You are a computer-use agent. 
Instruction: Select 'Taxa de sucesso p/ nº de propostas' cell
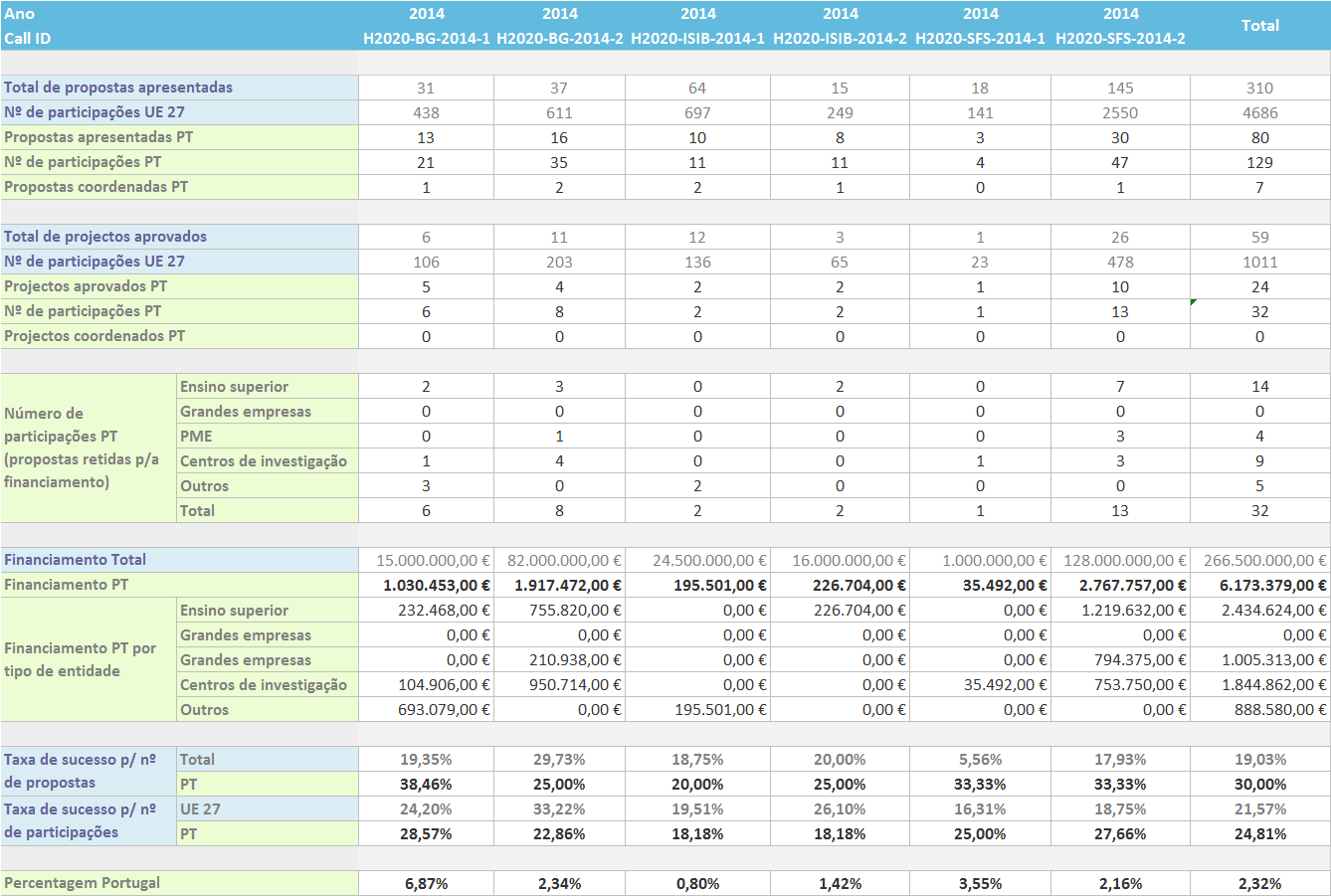pos(89,771)
